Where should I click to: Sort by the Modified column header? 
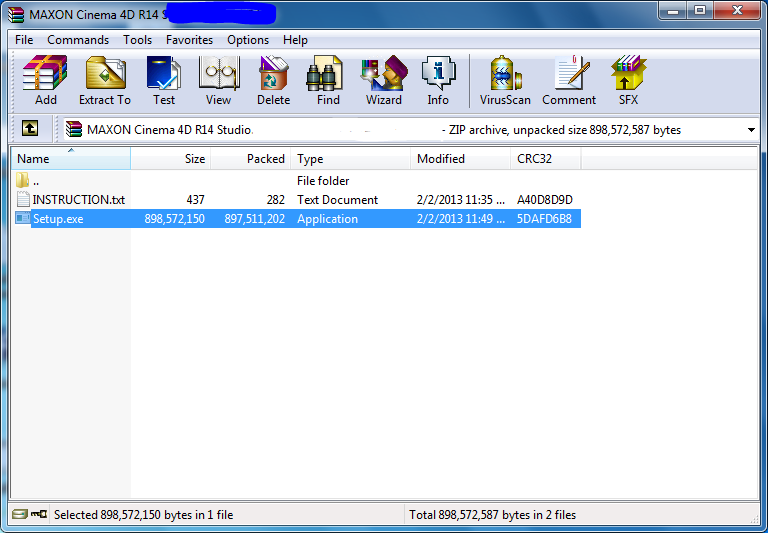pyautogui.click(x=461, y=159)
